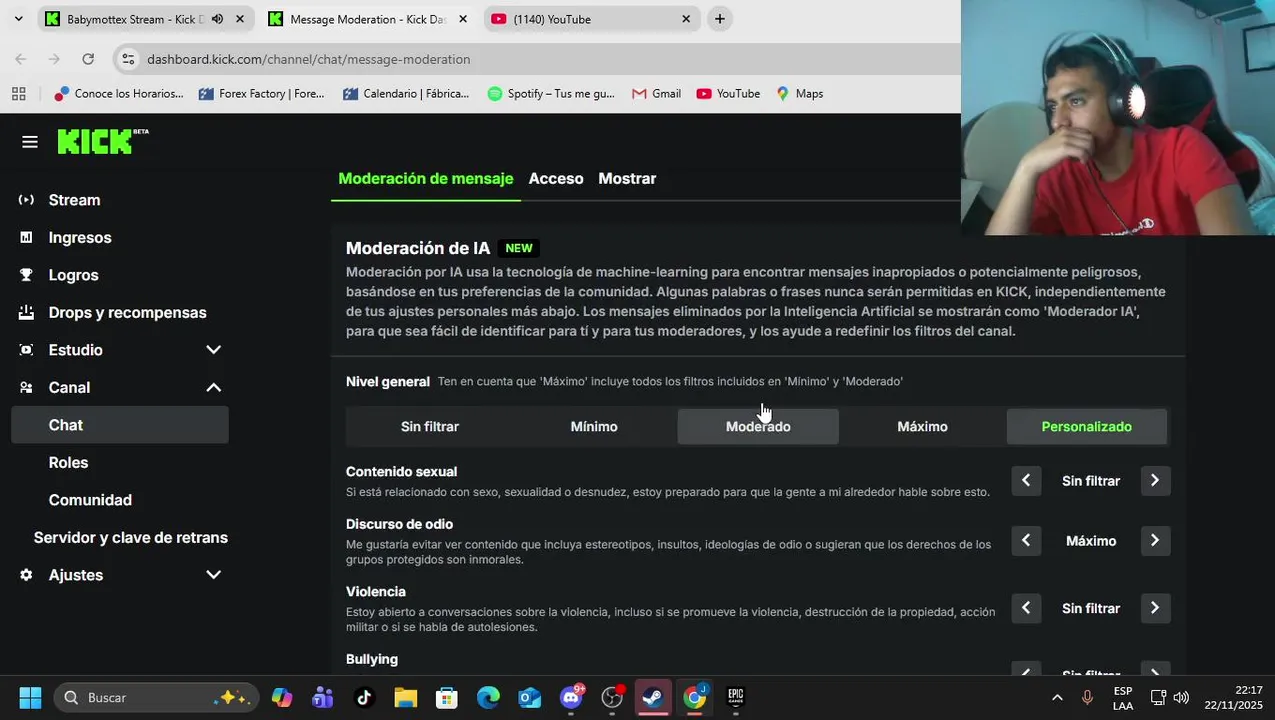
Task: Open Forex Factory bookmark
Action: click(262, 93)
